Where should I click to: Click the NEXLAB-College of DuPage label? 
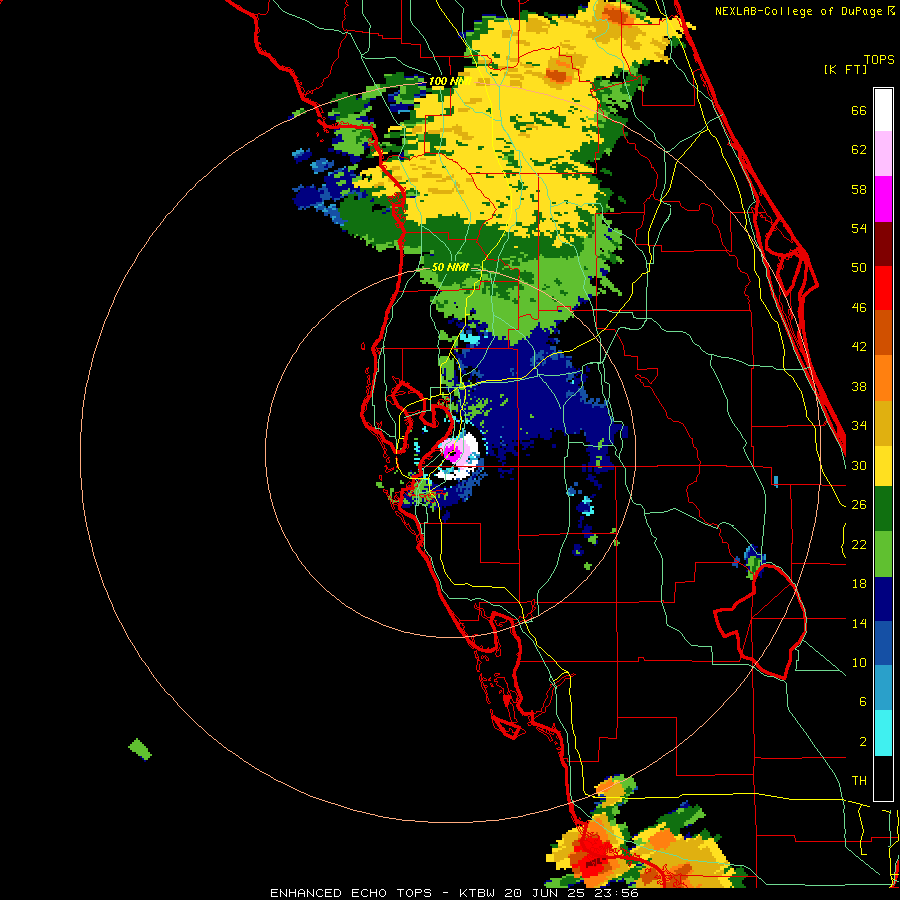coord(798,11)
